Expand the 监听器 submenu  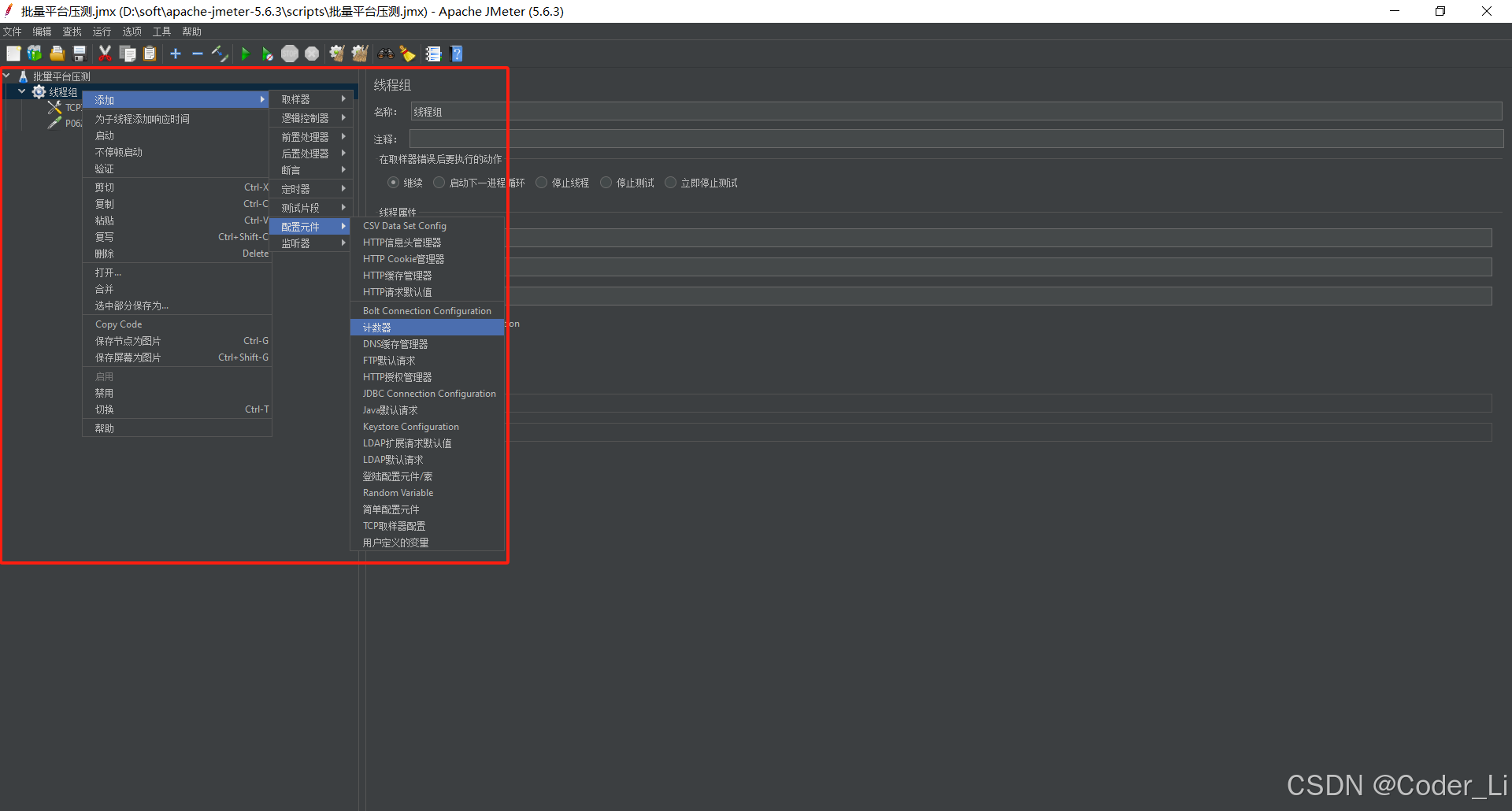tap(311, 243)
